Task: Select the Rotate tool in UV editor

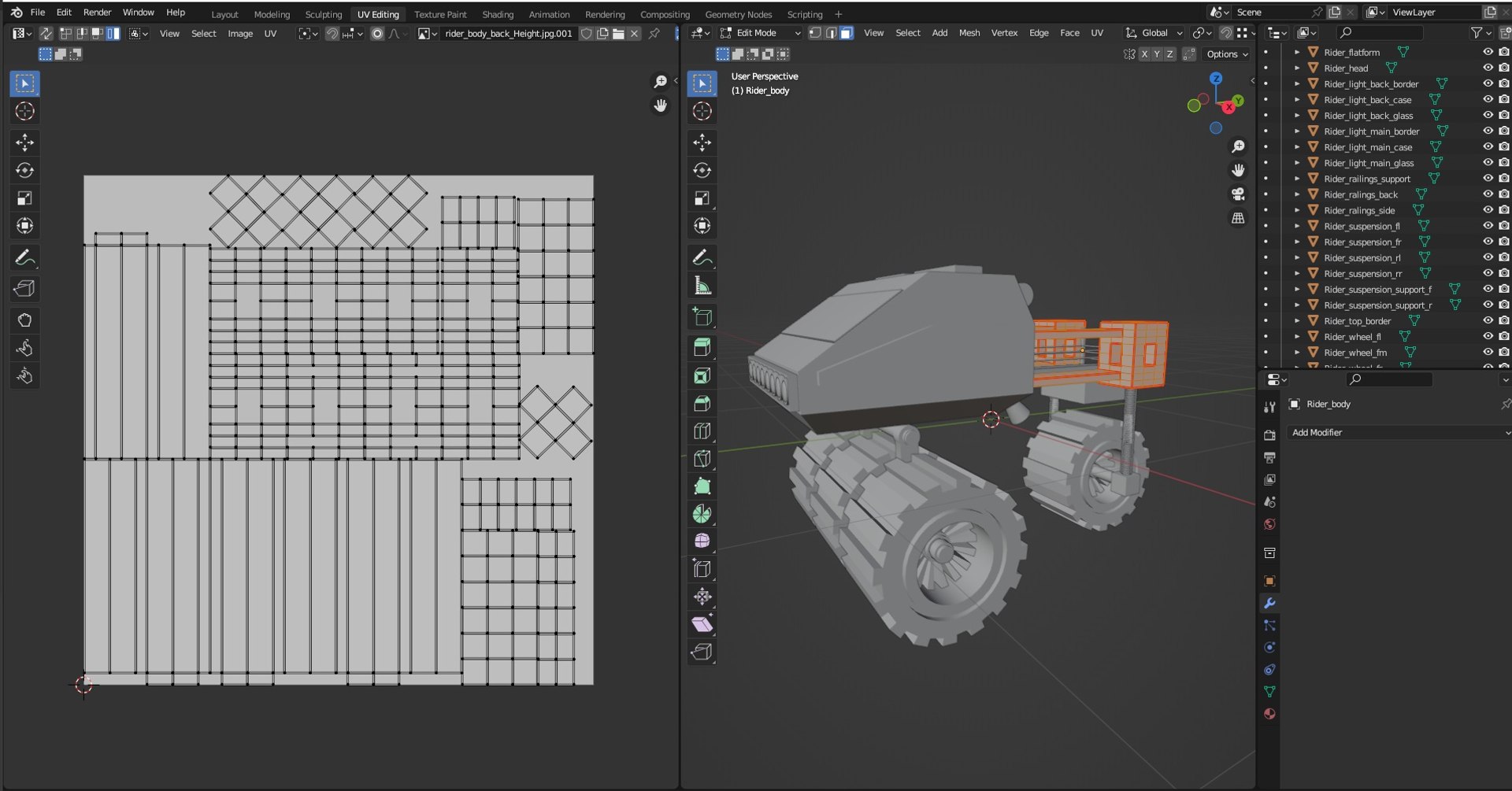Action: pyautogui.click(x=24, y=170)
